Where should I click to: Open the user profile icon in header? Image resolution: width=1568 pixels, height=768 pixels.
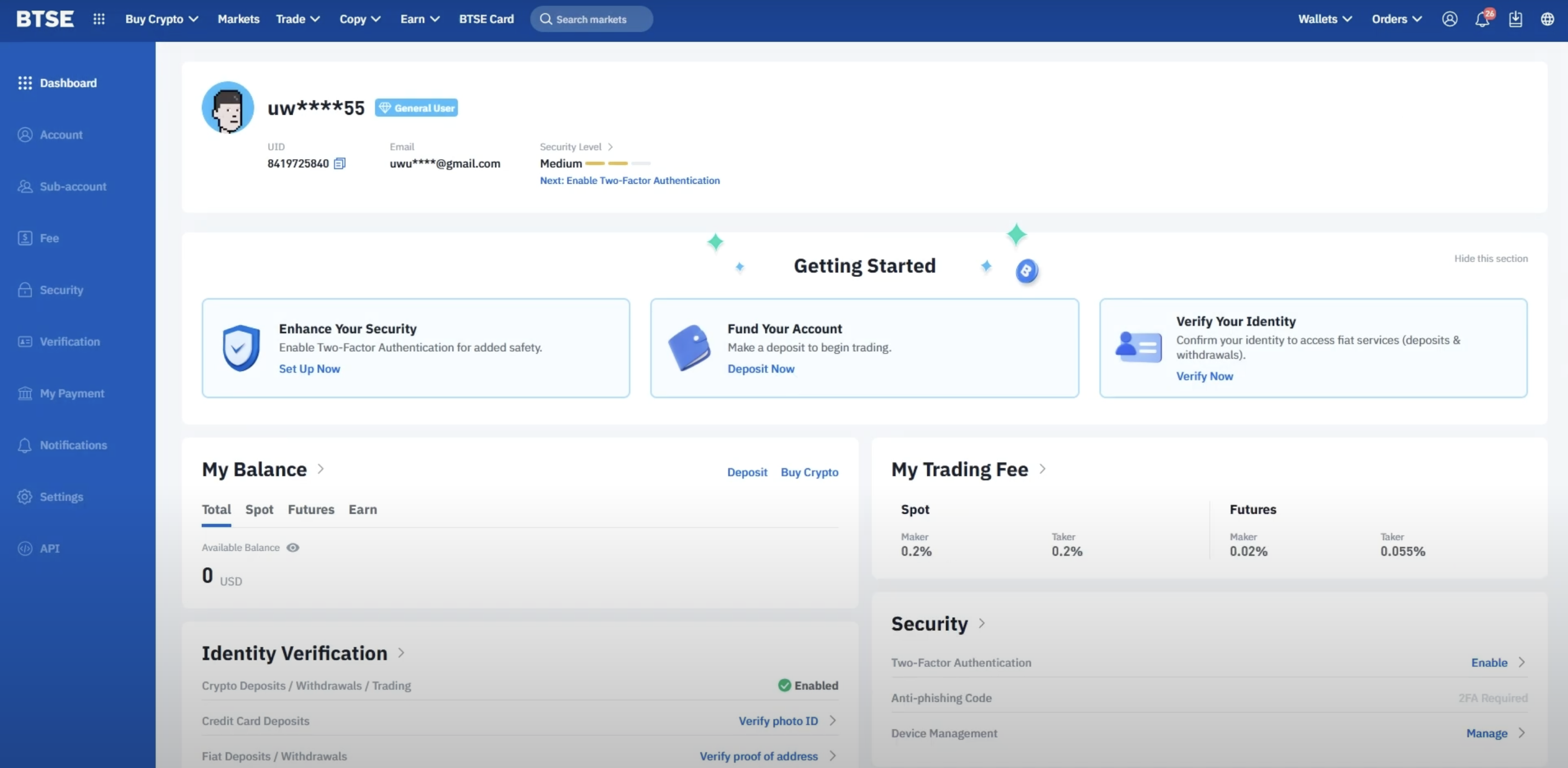pos(1449,20)
